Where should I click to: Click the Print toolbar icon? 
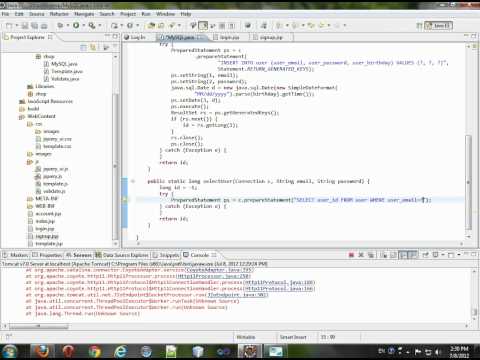(44, 26)
